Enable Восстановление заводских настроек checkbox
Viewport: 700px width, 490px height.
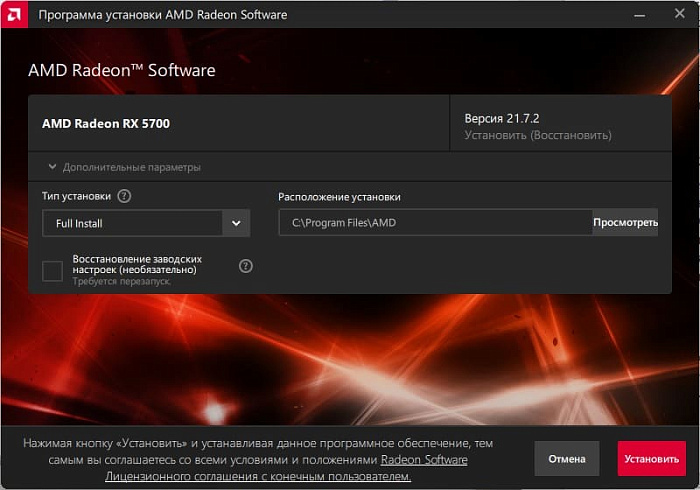52,271
